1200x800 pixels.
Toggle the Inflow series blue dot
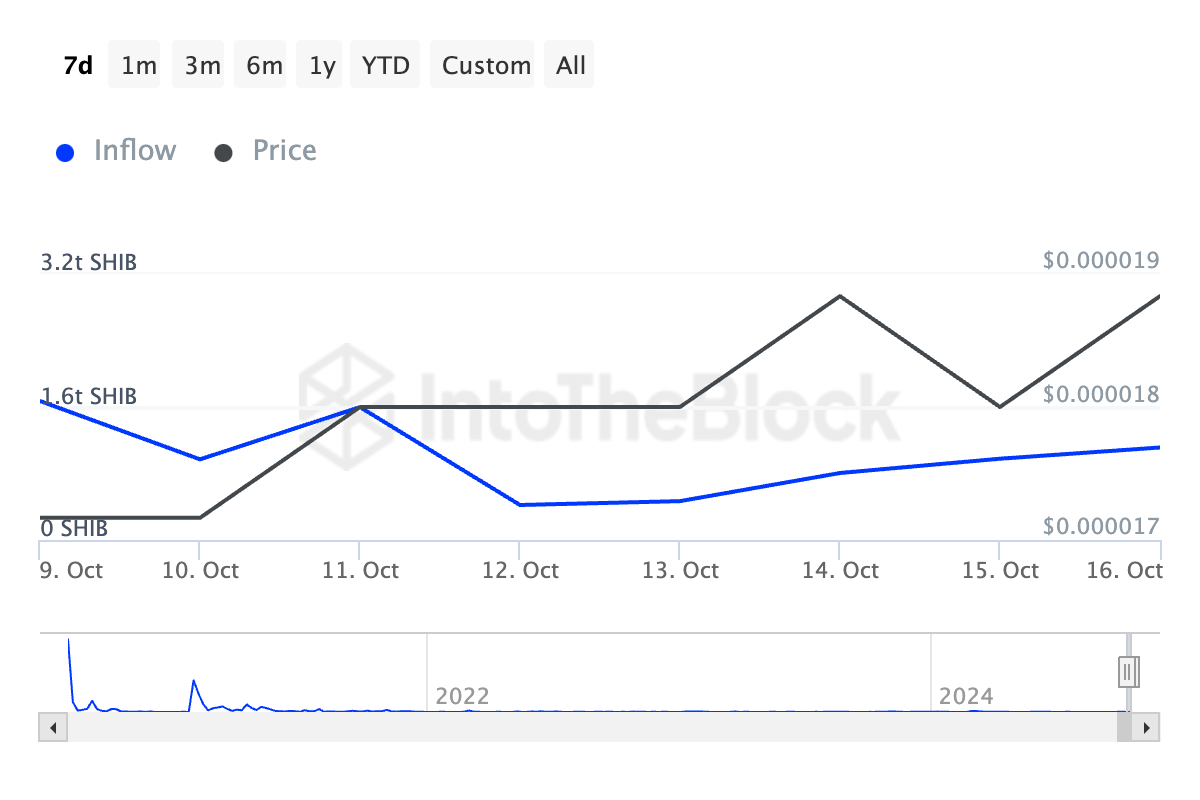click(x=65, y=153)
